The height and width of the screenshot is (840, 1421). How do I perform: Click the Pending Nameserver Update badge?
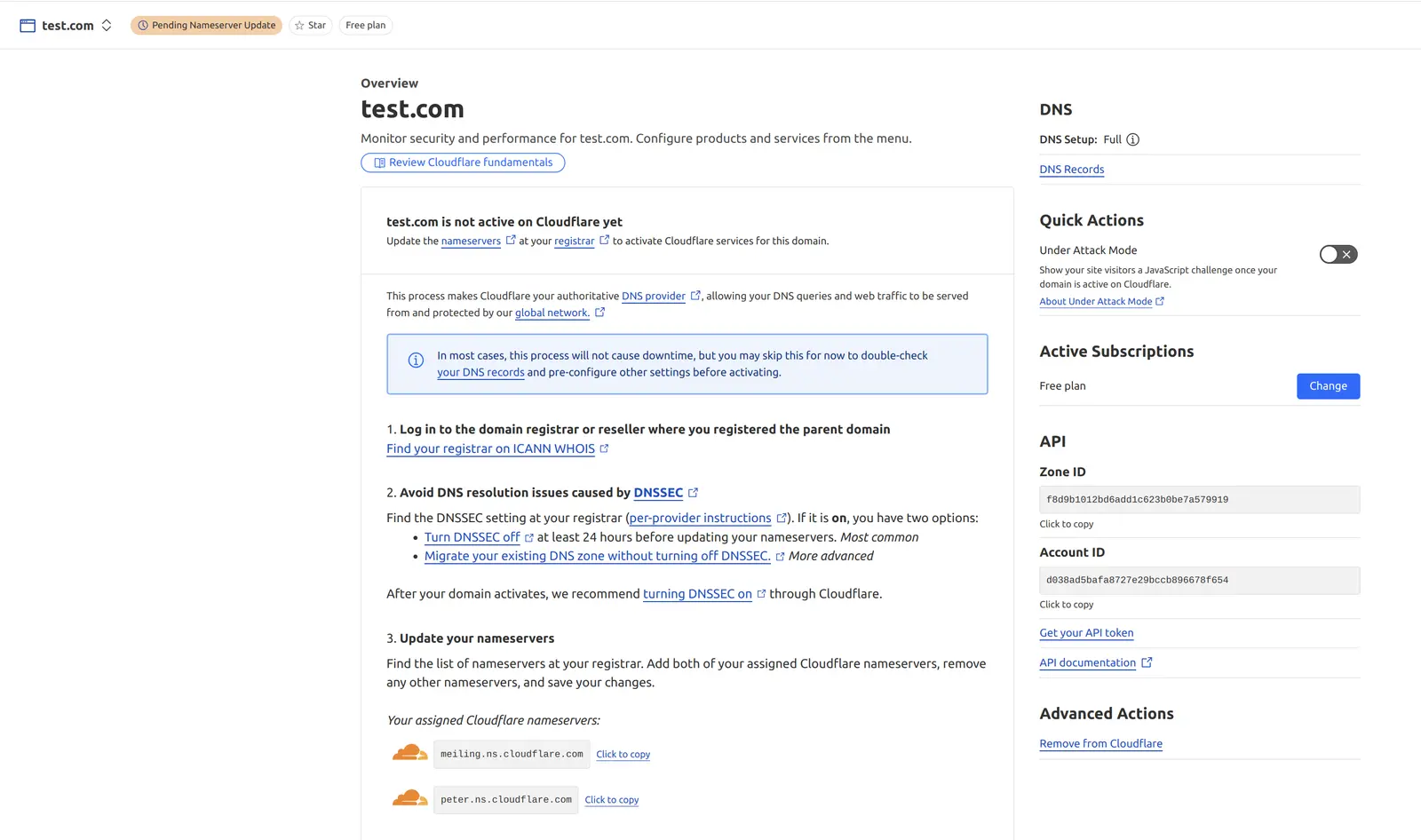(x=206, y=26)
